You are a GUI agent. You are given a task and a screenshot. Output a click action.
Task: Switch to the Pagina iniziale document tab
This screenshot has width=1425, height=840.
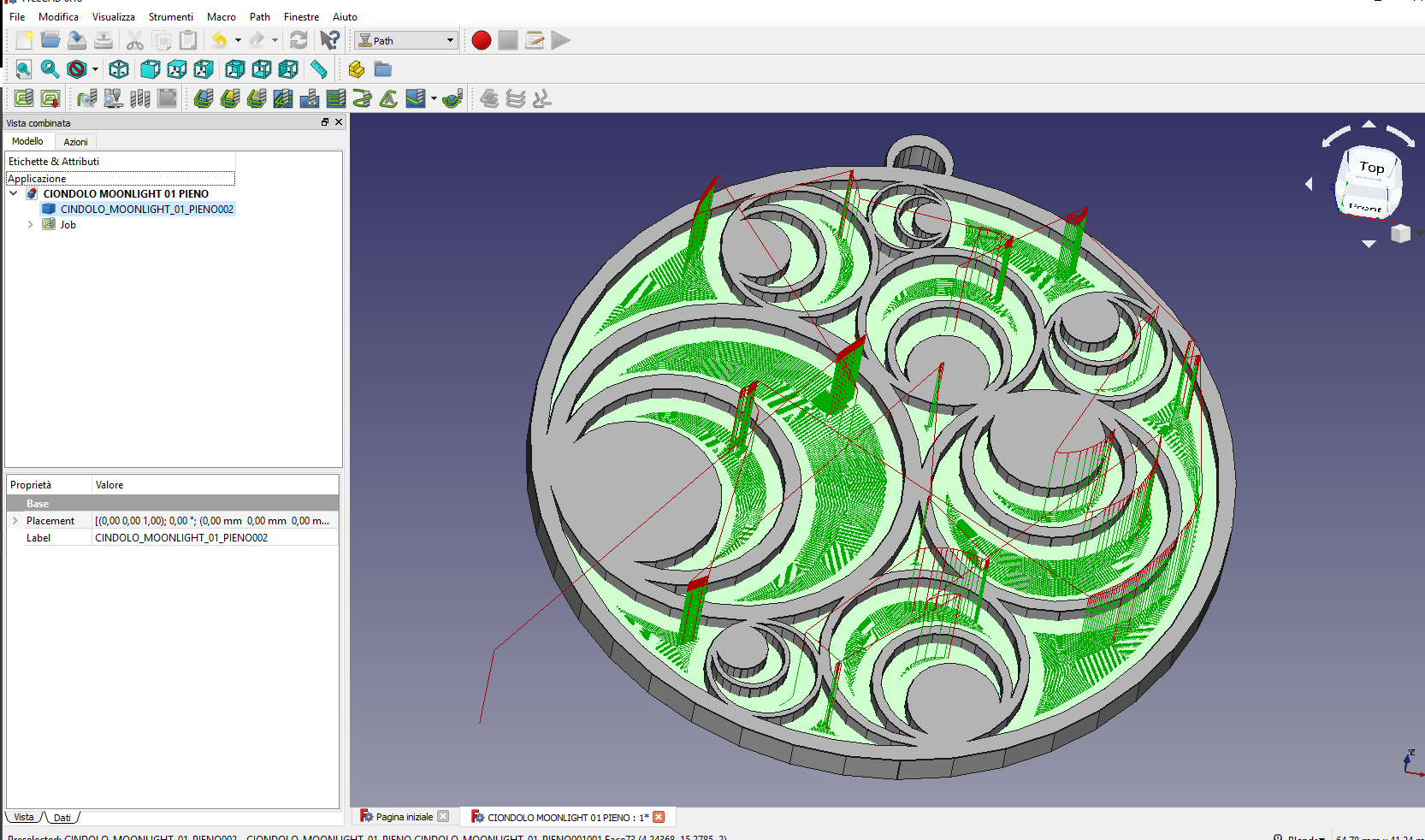pyautogui.click(x=405, y=817)
